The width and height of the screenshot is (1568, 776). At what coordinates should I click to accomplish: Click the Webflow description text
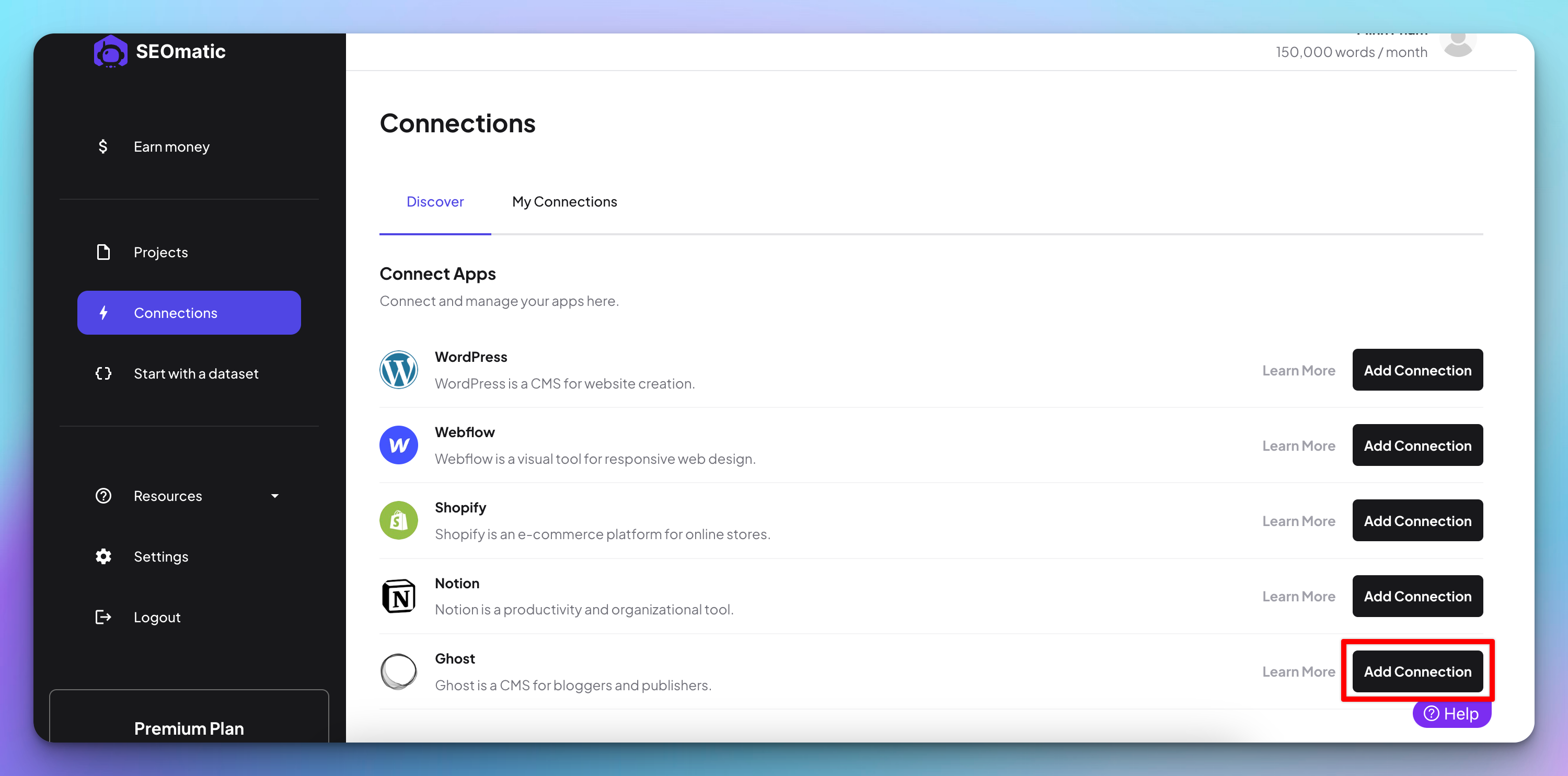595,459
